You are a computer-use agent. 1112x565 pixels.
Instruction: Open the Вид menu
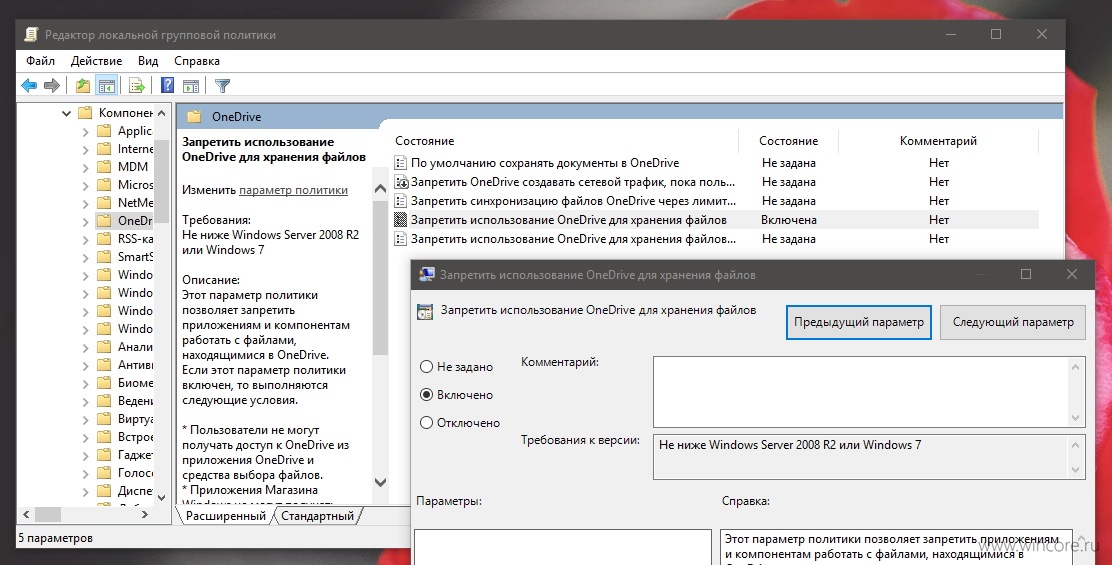pyautogui.click(x=148, y=61)
